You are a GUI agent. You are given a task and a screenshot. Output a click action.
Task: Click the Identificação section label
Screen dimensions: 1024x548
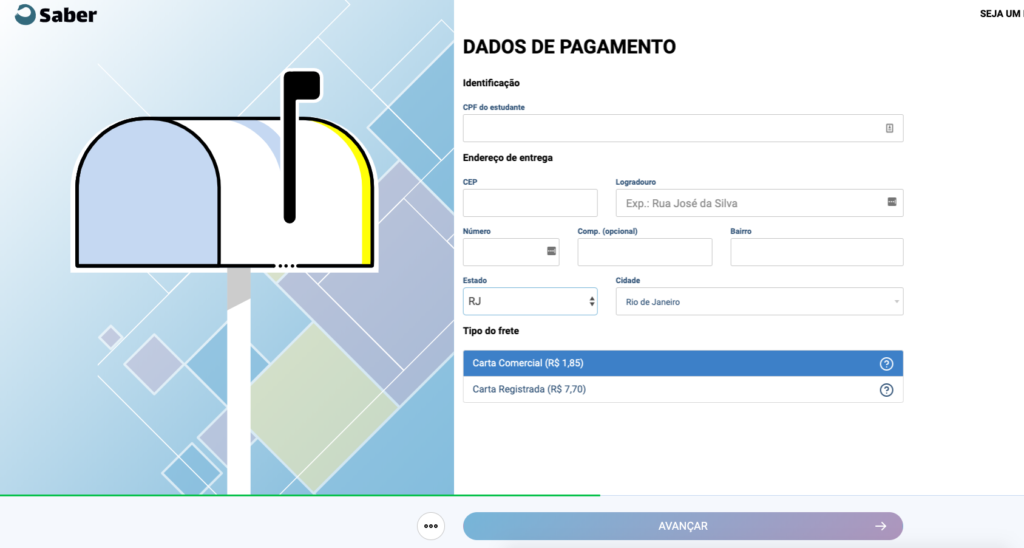[x=491, y=83]
